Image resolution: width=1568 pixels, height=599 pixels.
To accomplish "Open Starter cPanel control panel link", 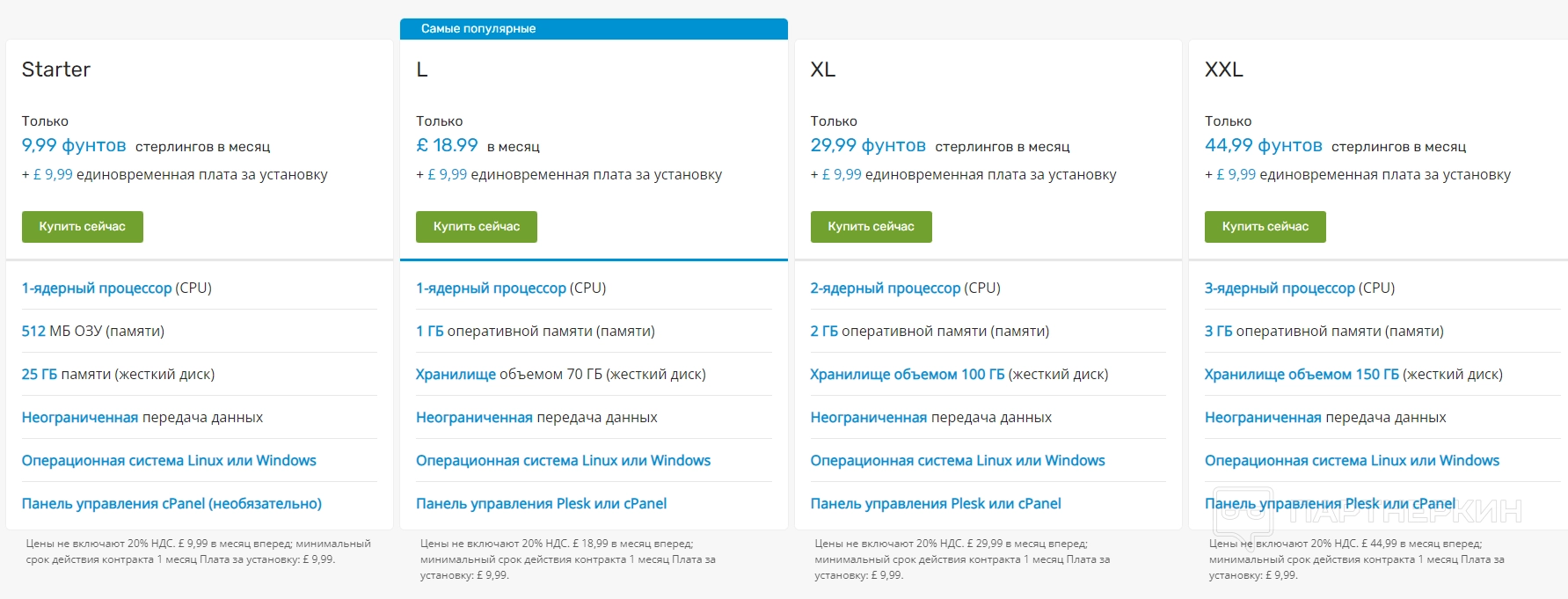I will 171,504.
